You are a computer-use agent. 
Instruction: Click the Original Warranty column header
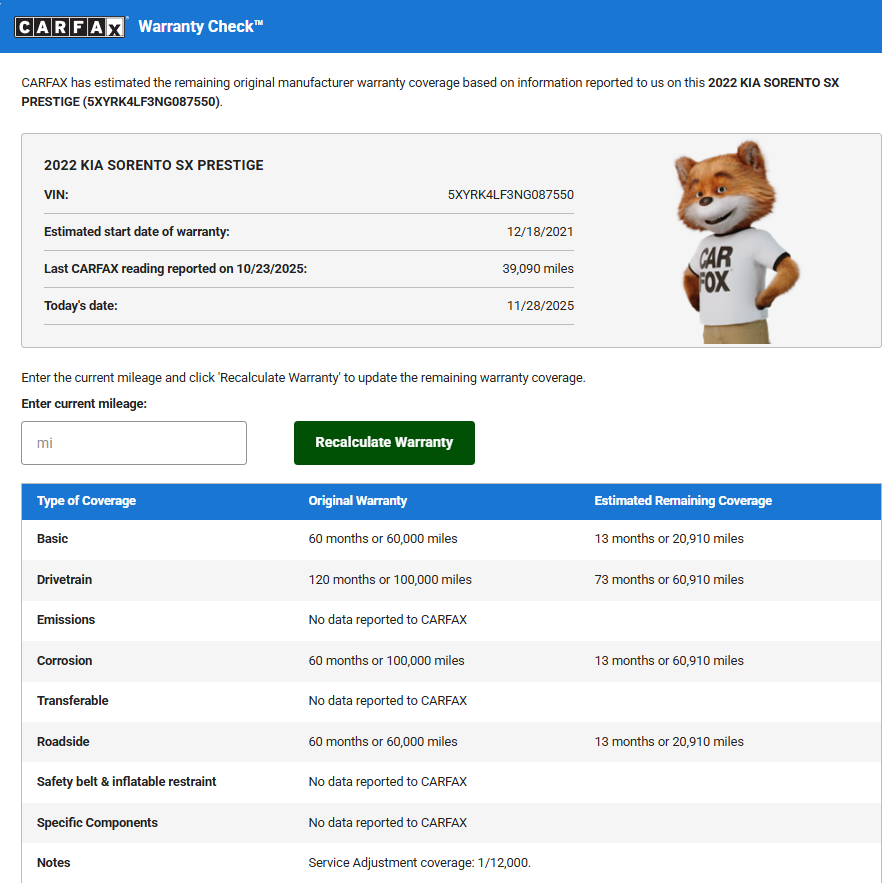358,501
